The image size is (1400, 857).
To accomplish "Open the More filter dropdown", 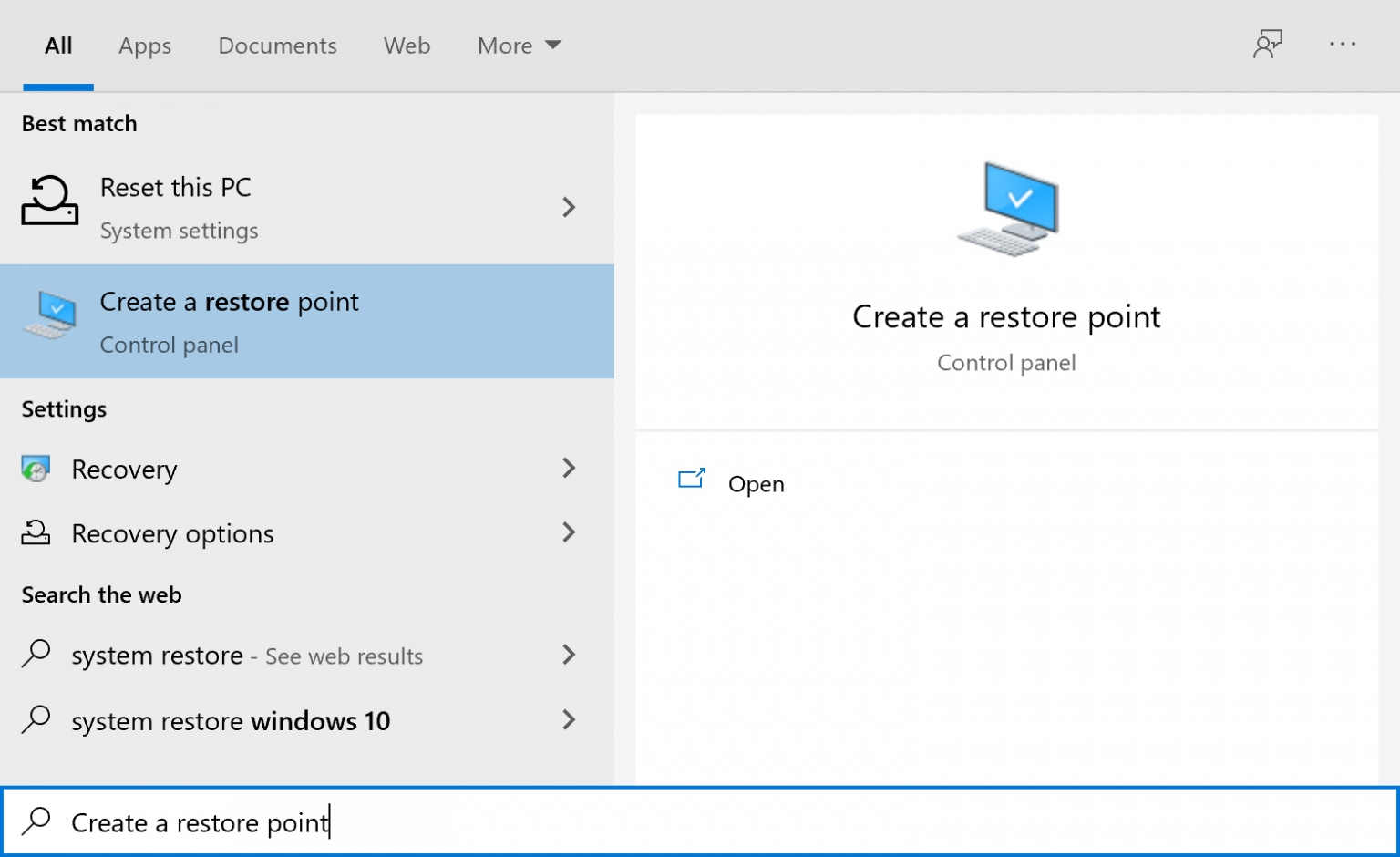I will 519,45.
